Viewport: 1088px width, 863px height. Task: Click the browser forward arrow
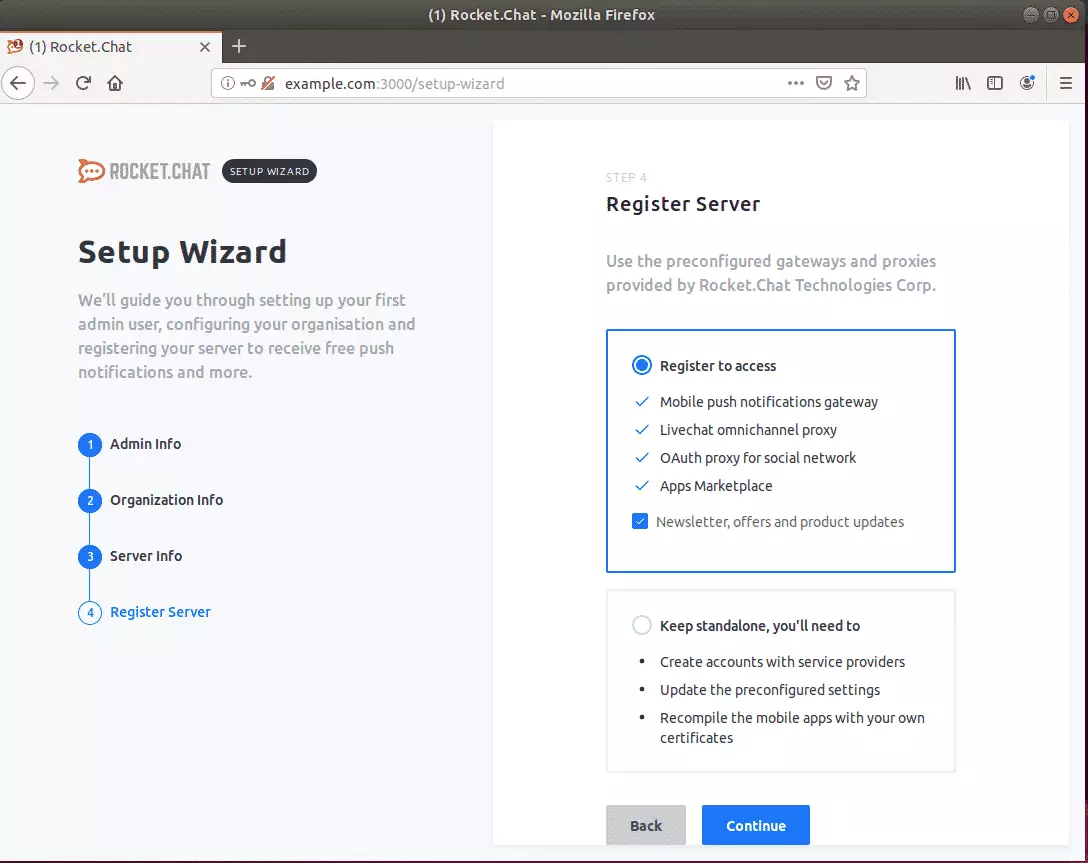click(x=51, y=83)
